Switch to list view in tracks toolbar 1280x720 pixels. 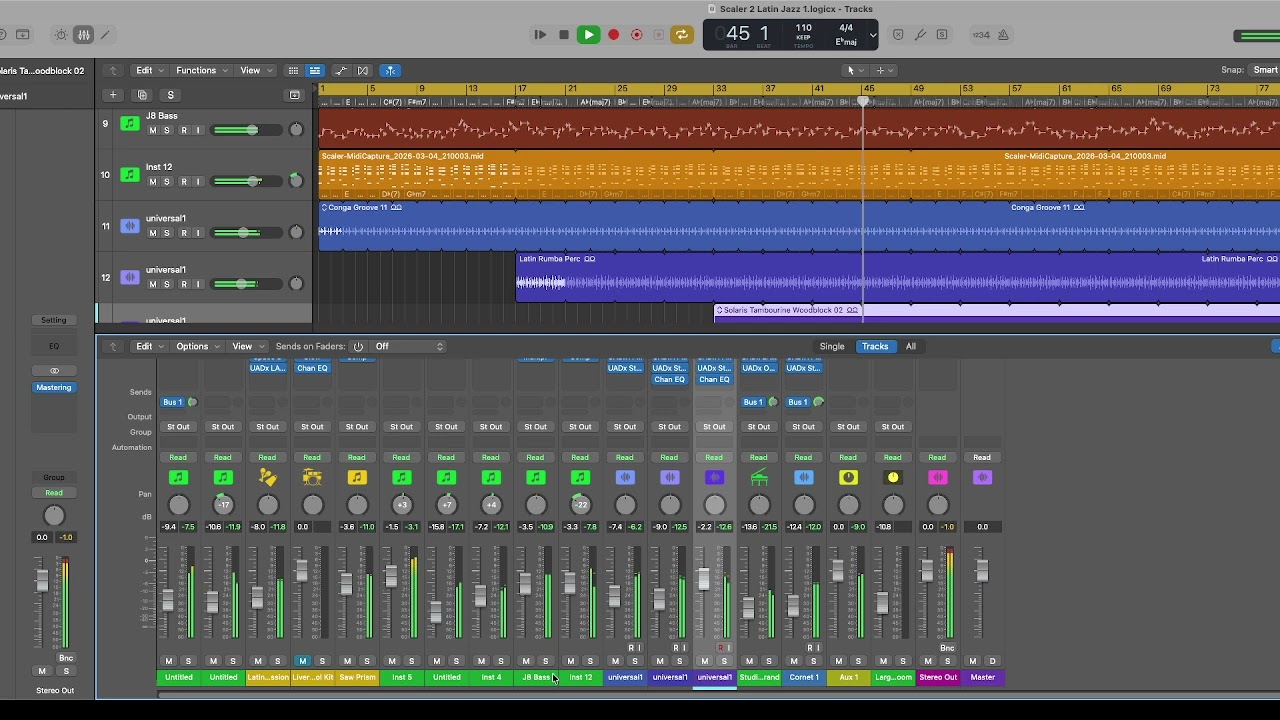[314, 71]
